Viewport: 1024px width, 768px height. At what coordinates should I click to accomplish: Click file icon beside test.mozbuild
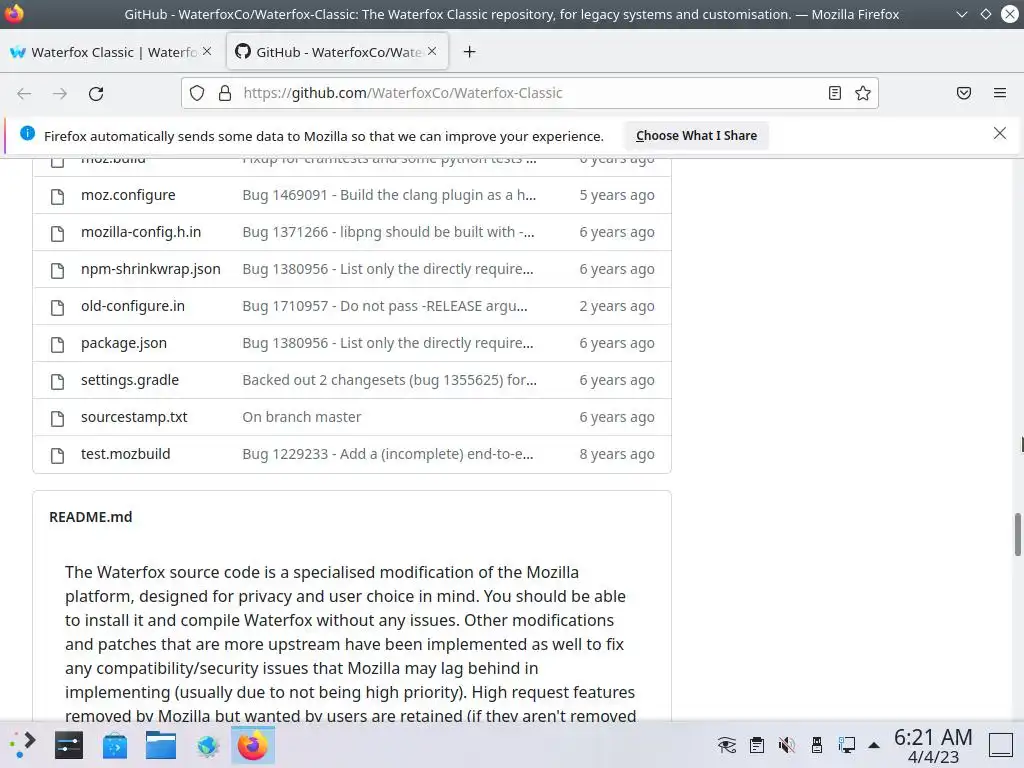point(57,456)
